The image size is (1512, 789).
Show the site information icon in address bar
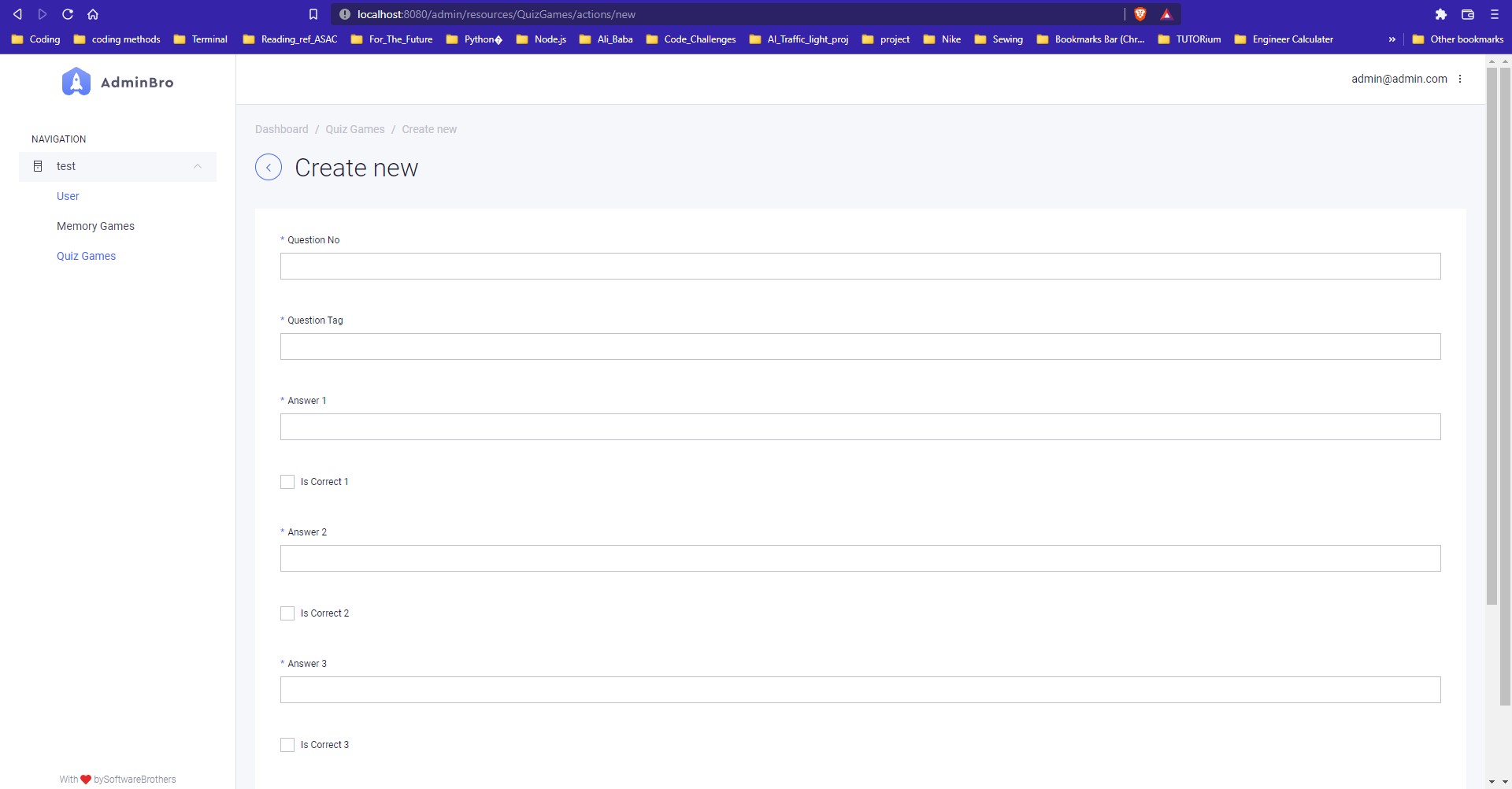pyautogui.click(x=344, y=14)
